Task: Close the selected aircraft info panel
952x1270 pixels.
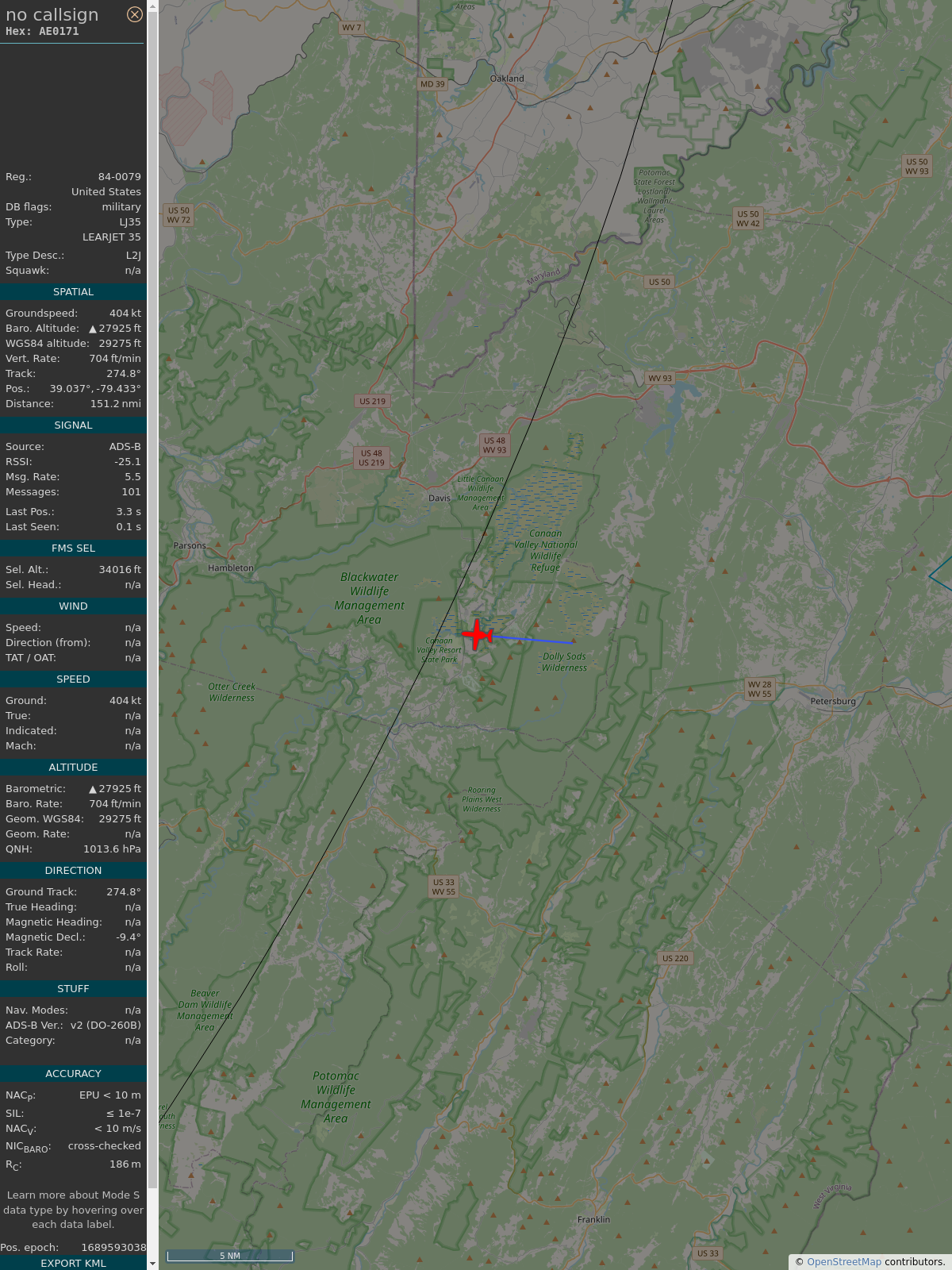Action: point(135,14)
